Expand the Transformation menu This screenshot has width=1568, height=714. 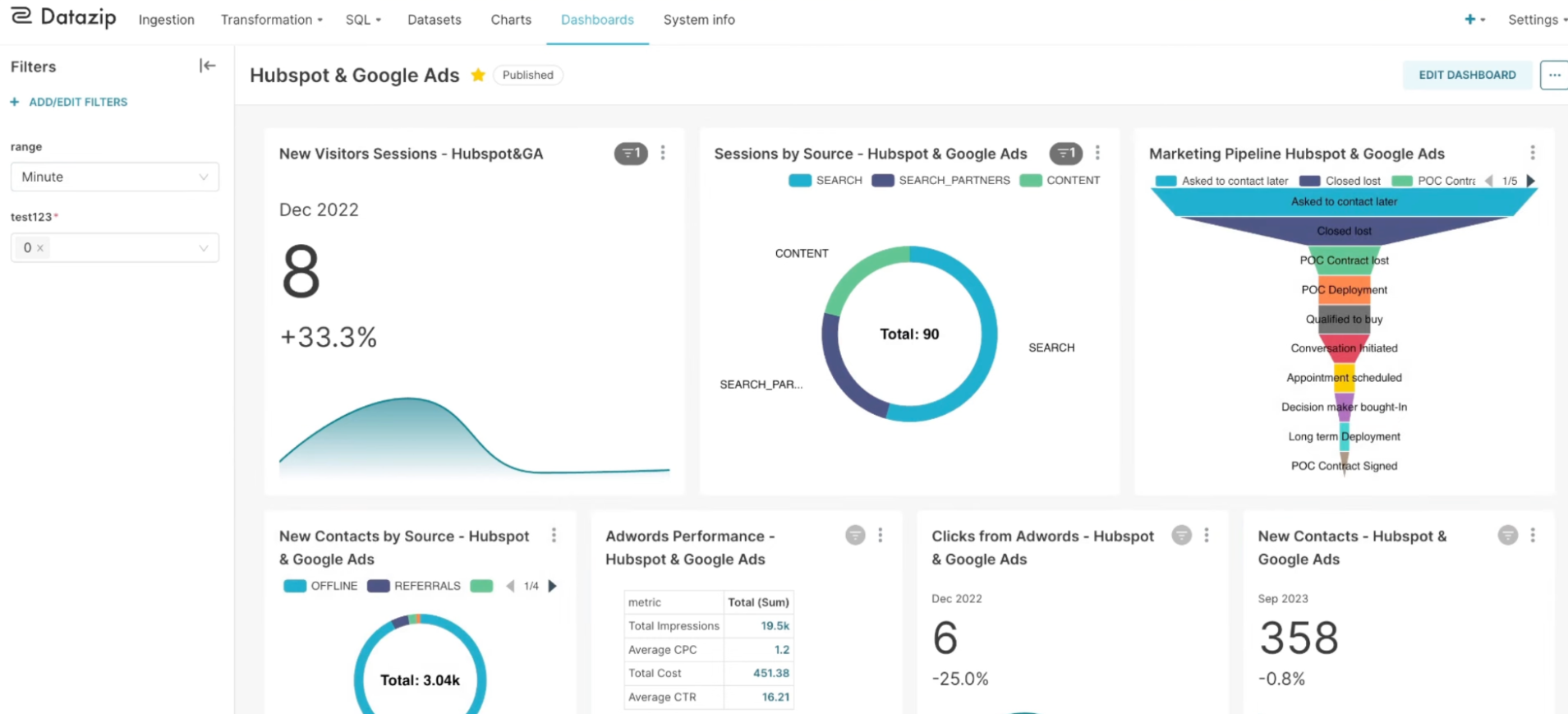pos(271,20)
